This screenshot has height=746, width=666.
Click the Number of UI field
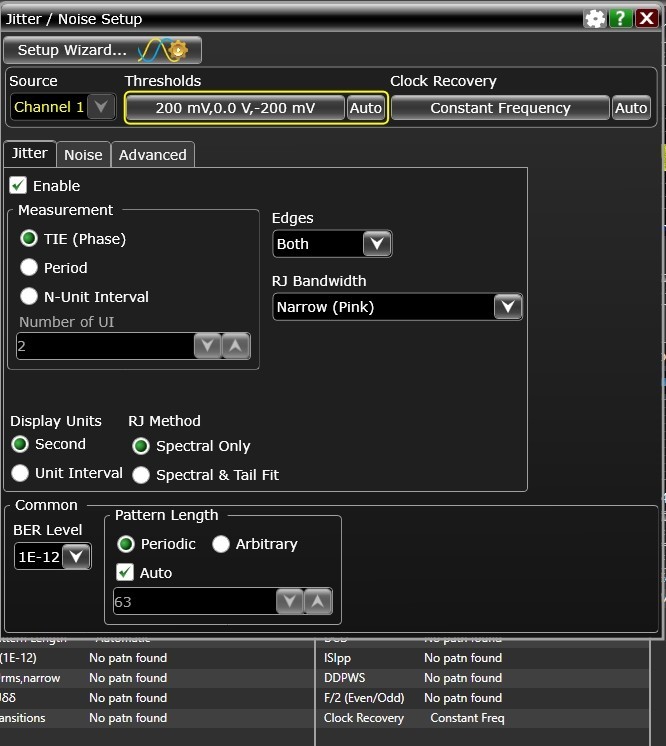105,346
